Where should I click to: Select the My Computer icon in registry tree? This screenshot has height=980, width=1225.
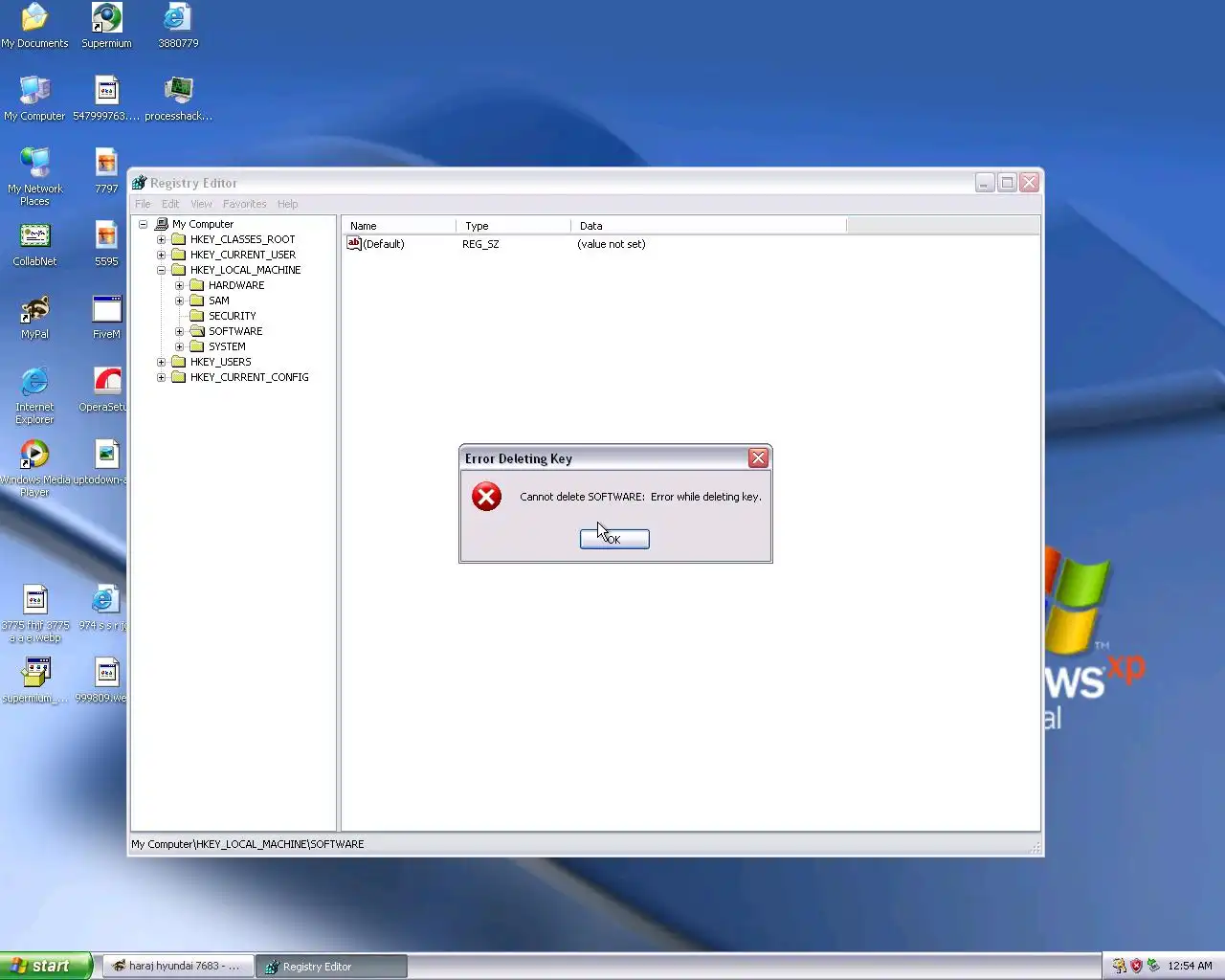click(x=161, y=224)
